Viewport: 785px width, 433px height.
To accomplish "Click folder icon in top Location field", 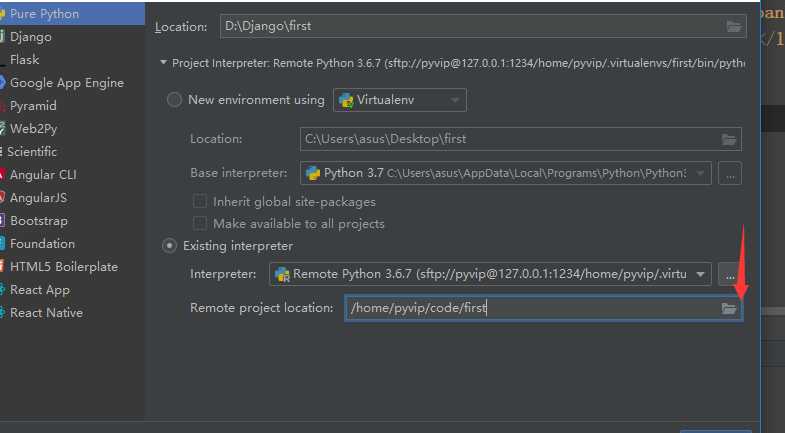I will coord(734,27).
